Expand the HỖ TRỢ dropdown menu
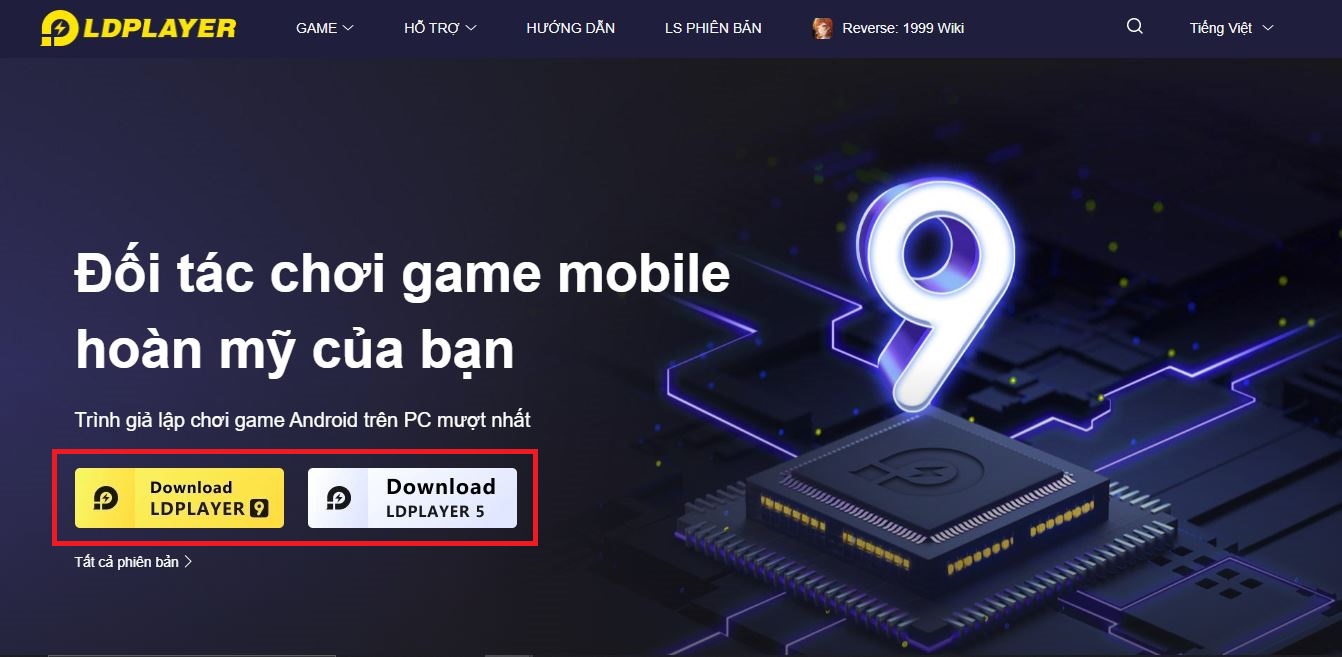The image size is (1342, 657). point(440,28)
